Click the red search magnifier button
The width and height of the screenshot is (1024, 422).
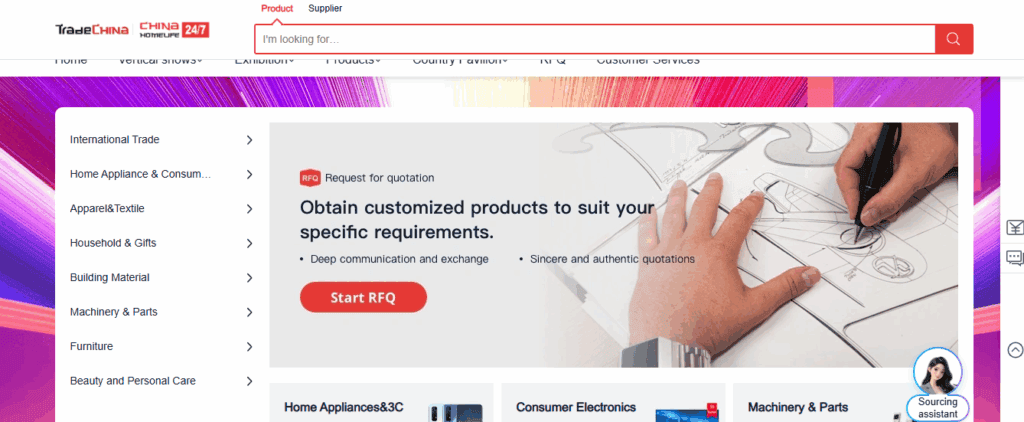coord(953,39)
